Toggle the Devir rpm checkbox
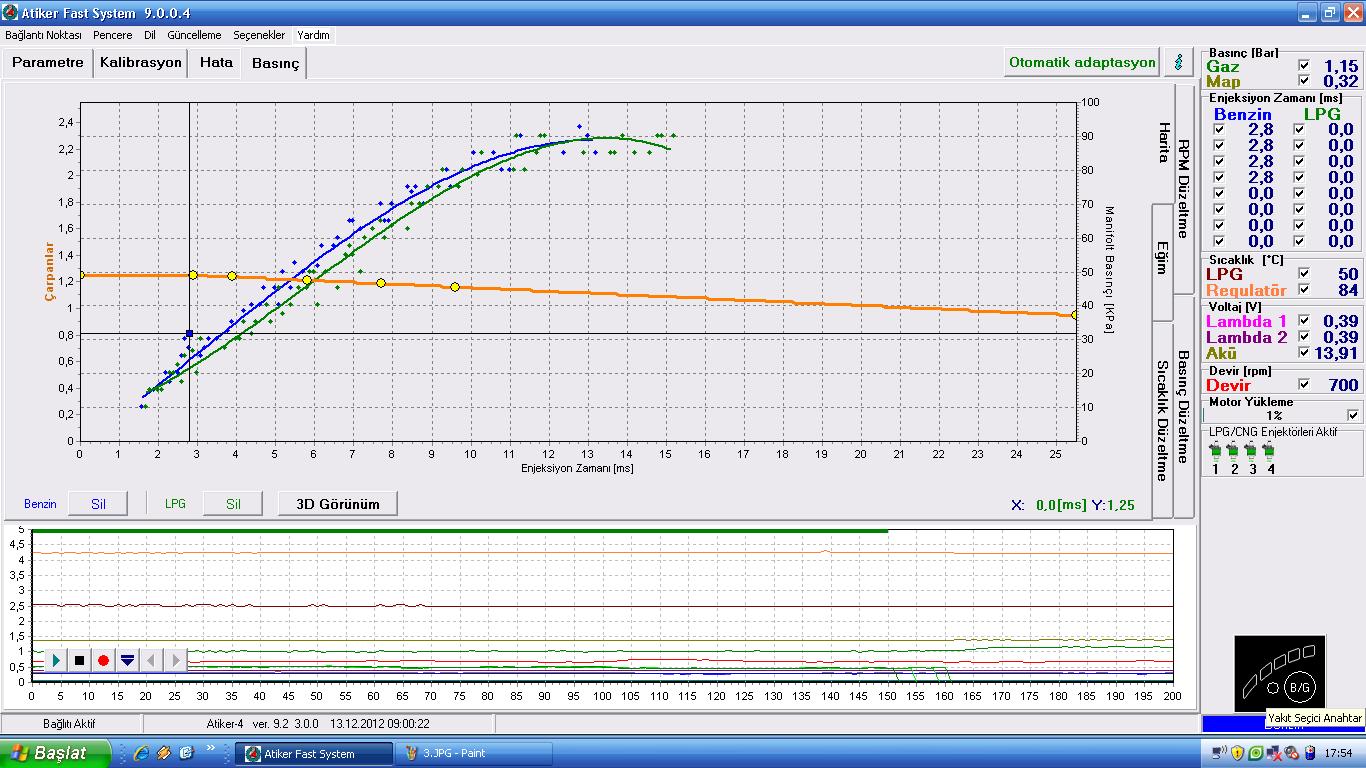The height and width of the screenshot is (768, 1366). (x=1303, y=384)
